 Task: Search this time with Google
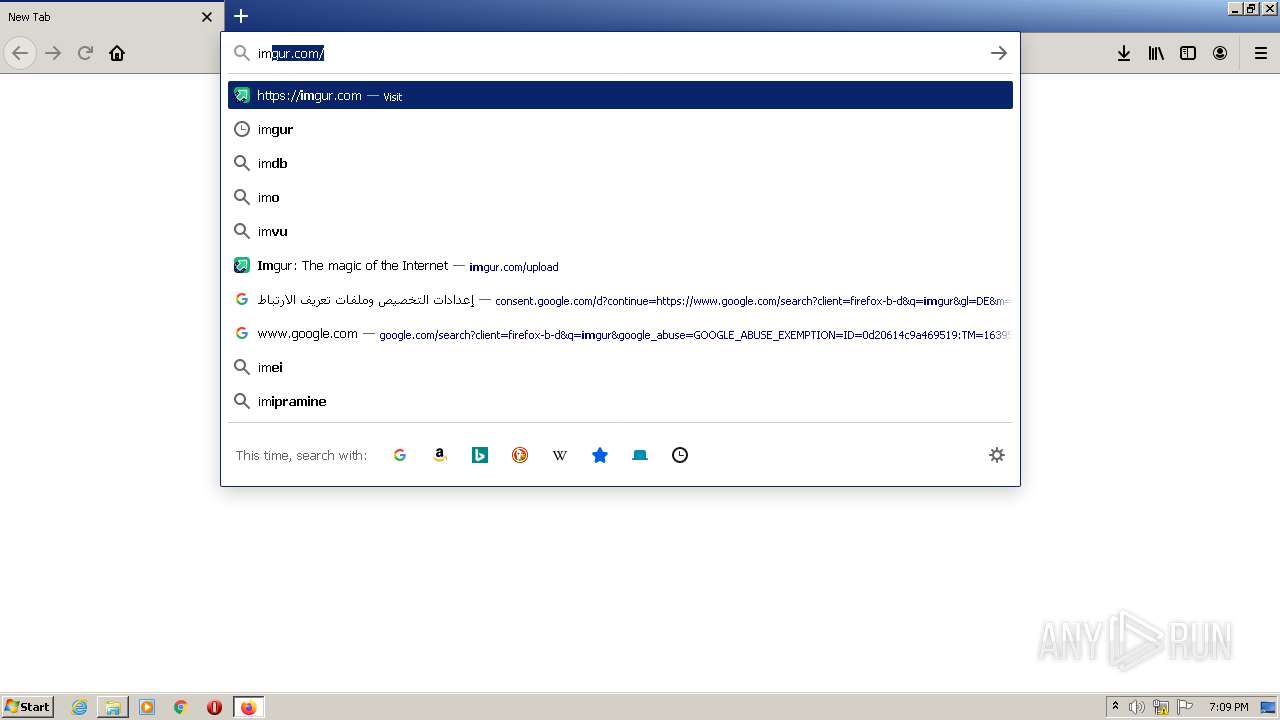pos(400,455)
